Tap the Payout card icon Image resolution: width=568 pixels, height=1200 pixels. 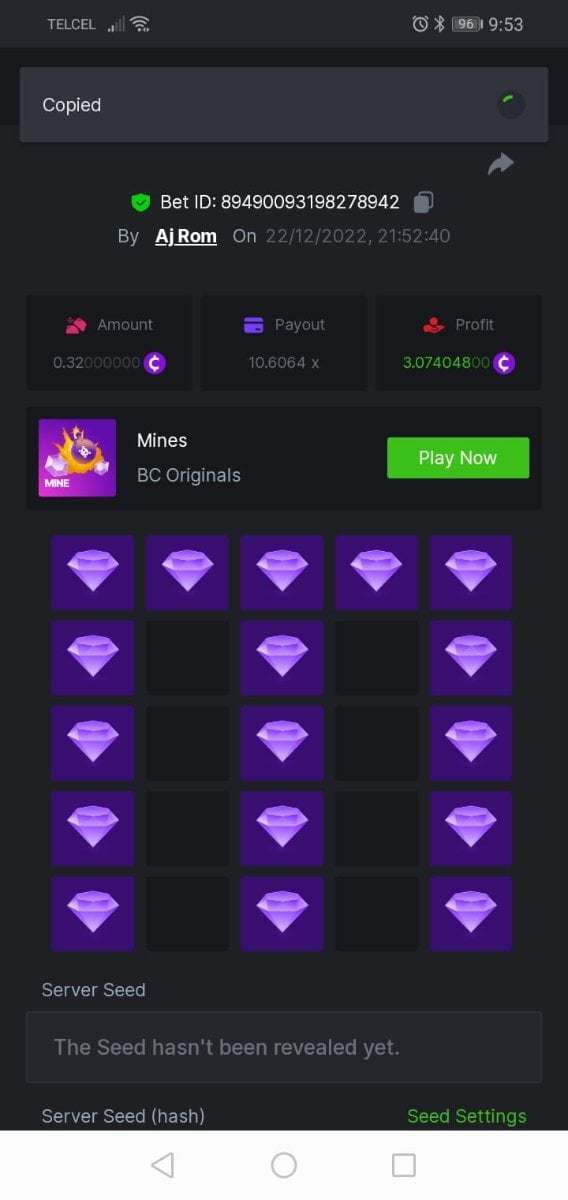click(x=254, y=325)
